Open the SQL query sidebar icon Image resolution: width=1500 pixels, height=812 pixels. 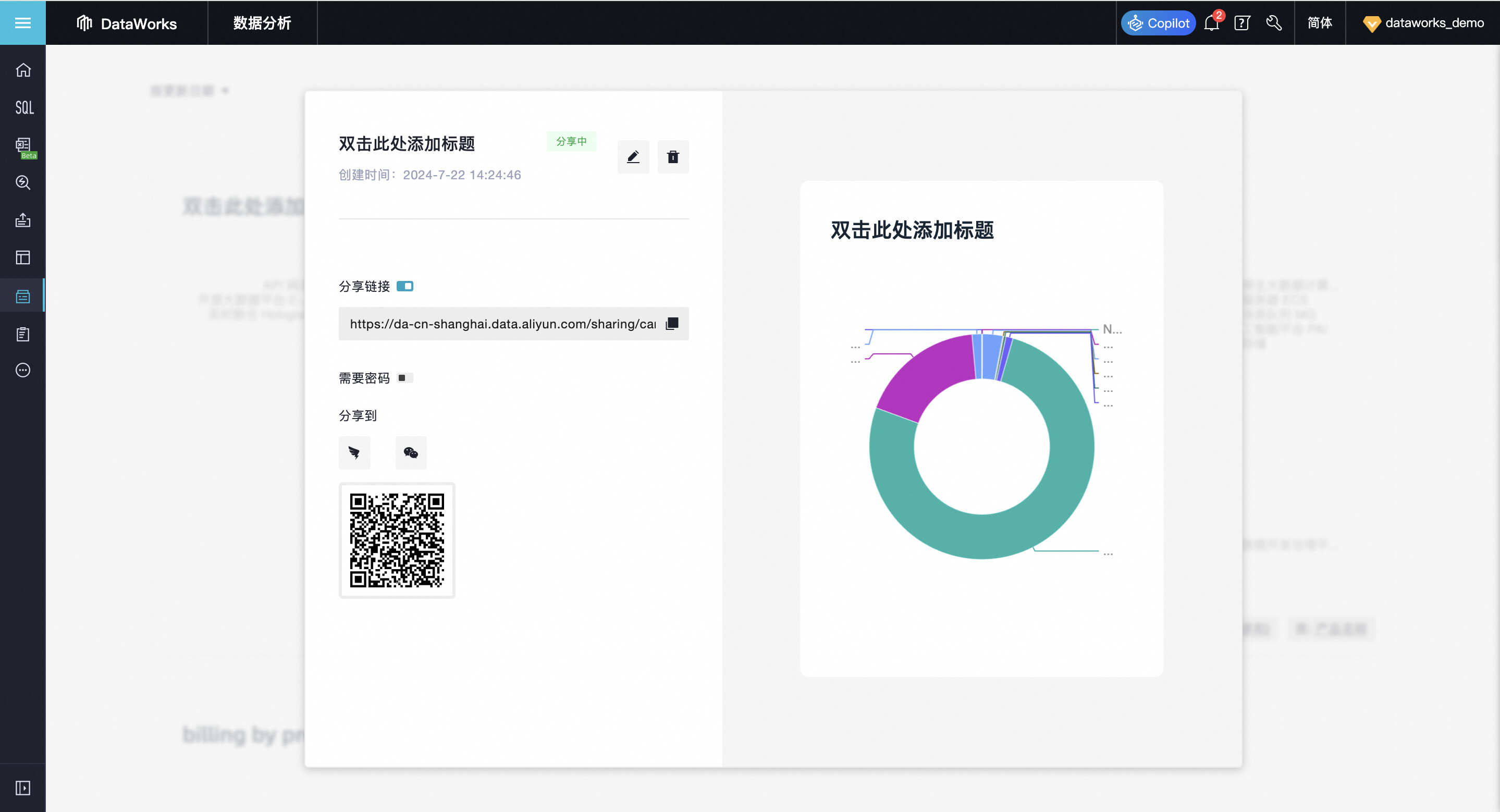coord(23,107)
